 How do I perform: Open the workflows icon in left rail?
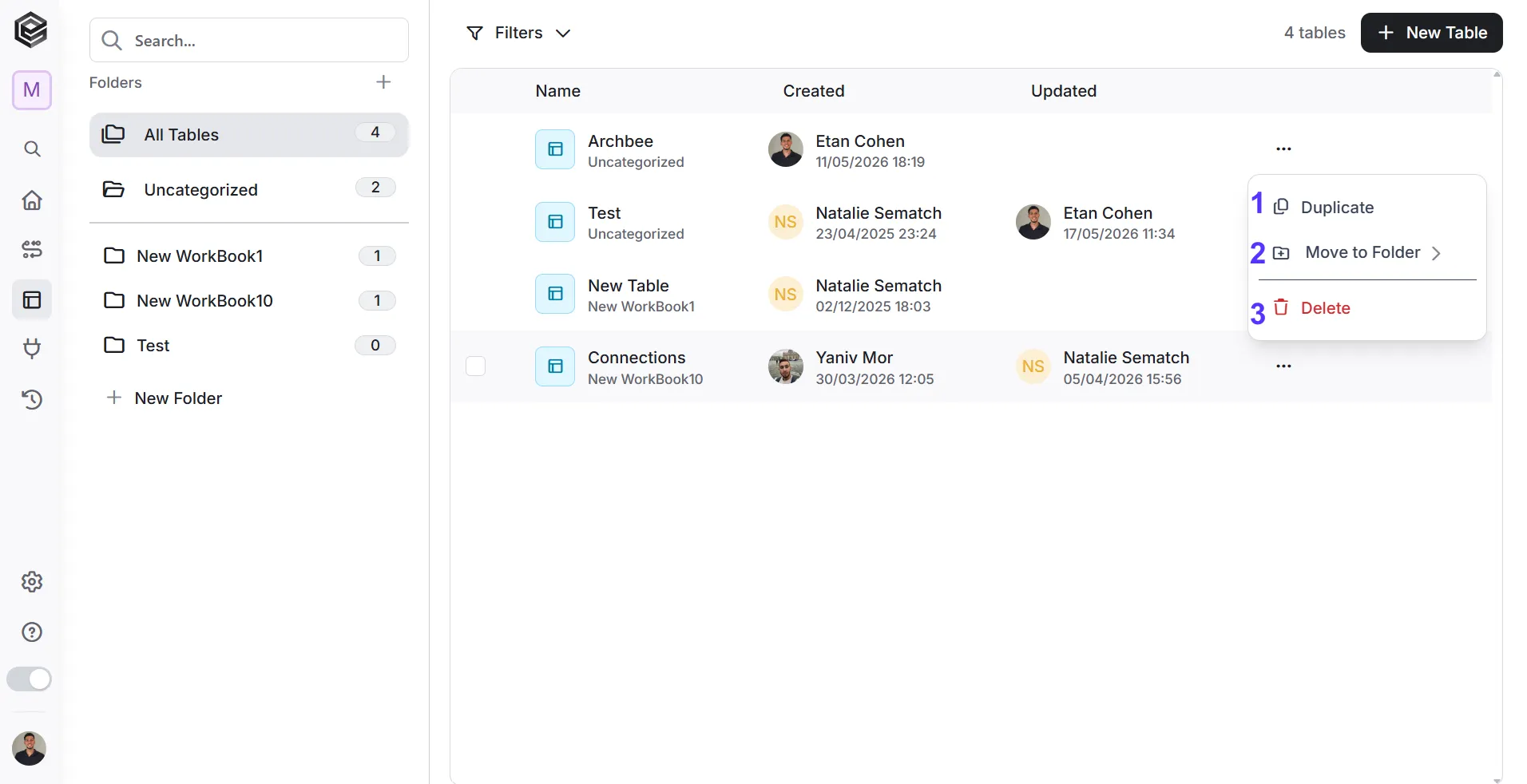coord(32,250)
